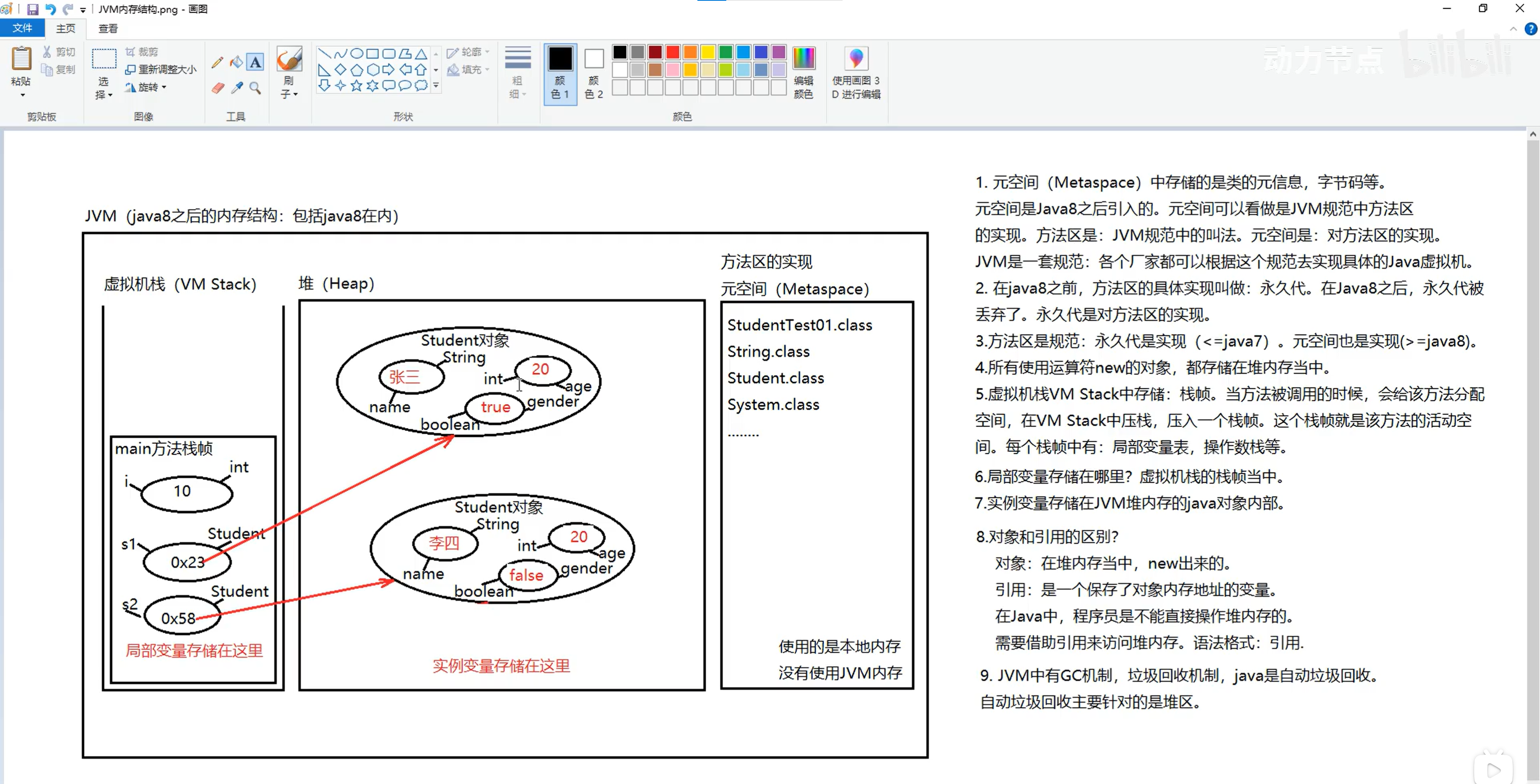Select the Color picker eyedropper tool
The width and height of the screenshot is (1540, 784).
click(237, 88)
